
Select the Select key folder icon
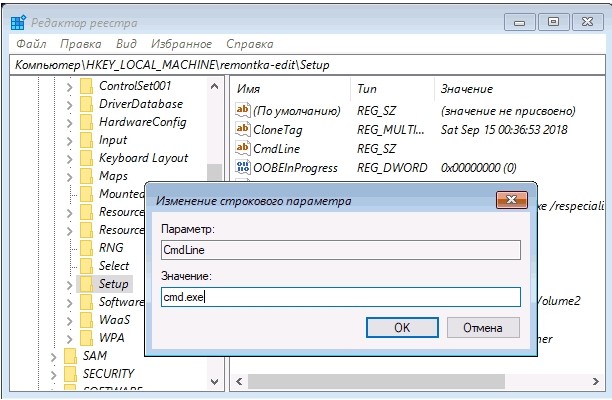[86, 265]
